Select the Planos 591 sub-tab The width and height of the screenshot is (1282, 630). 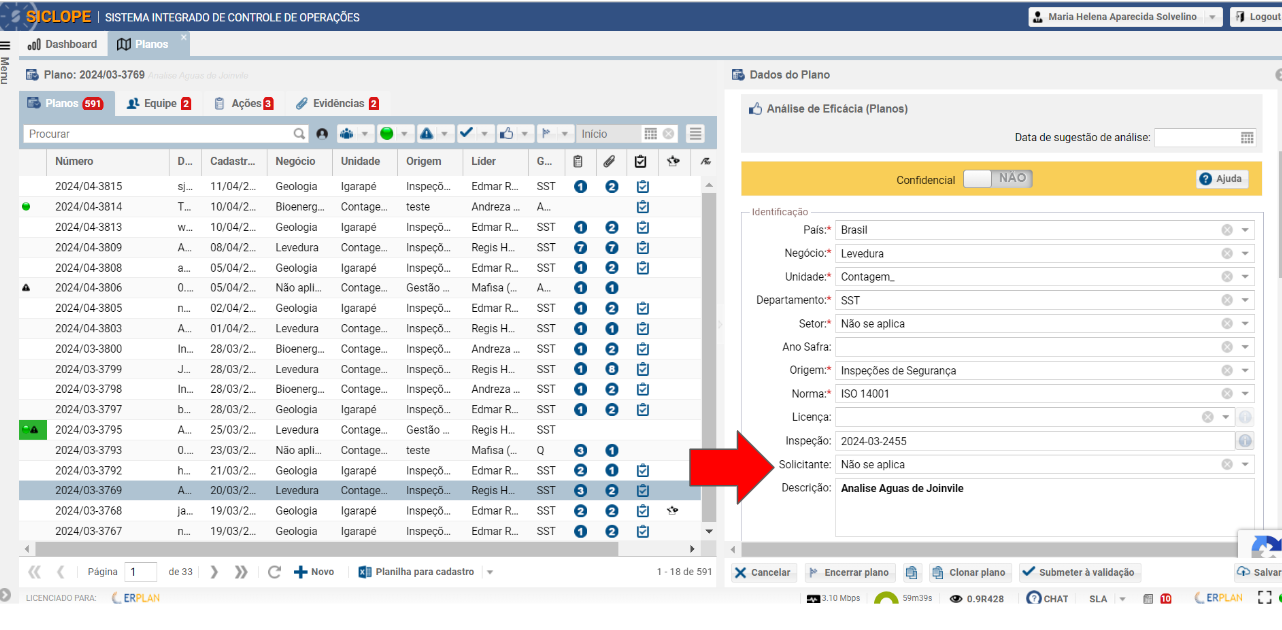pos(65,103)
